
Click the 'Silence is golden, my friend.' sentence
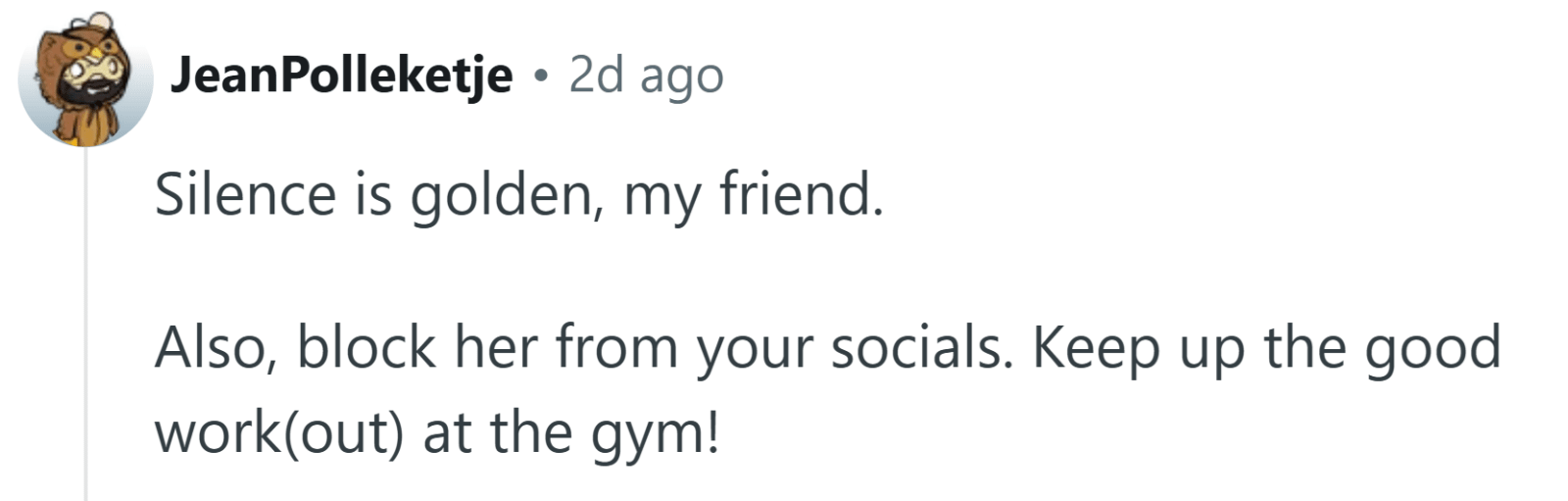pos(519,195)
